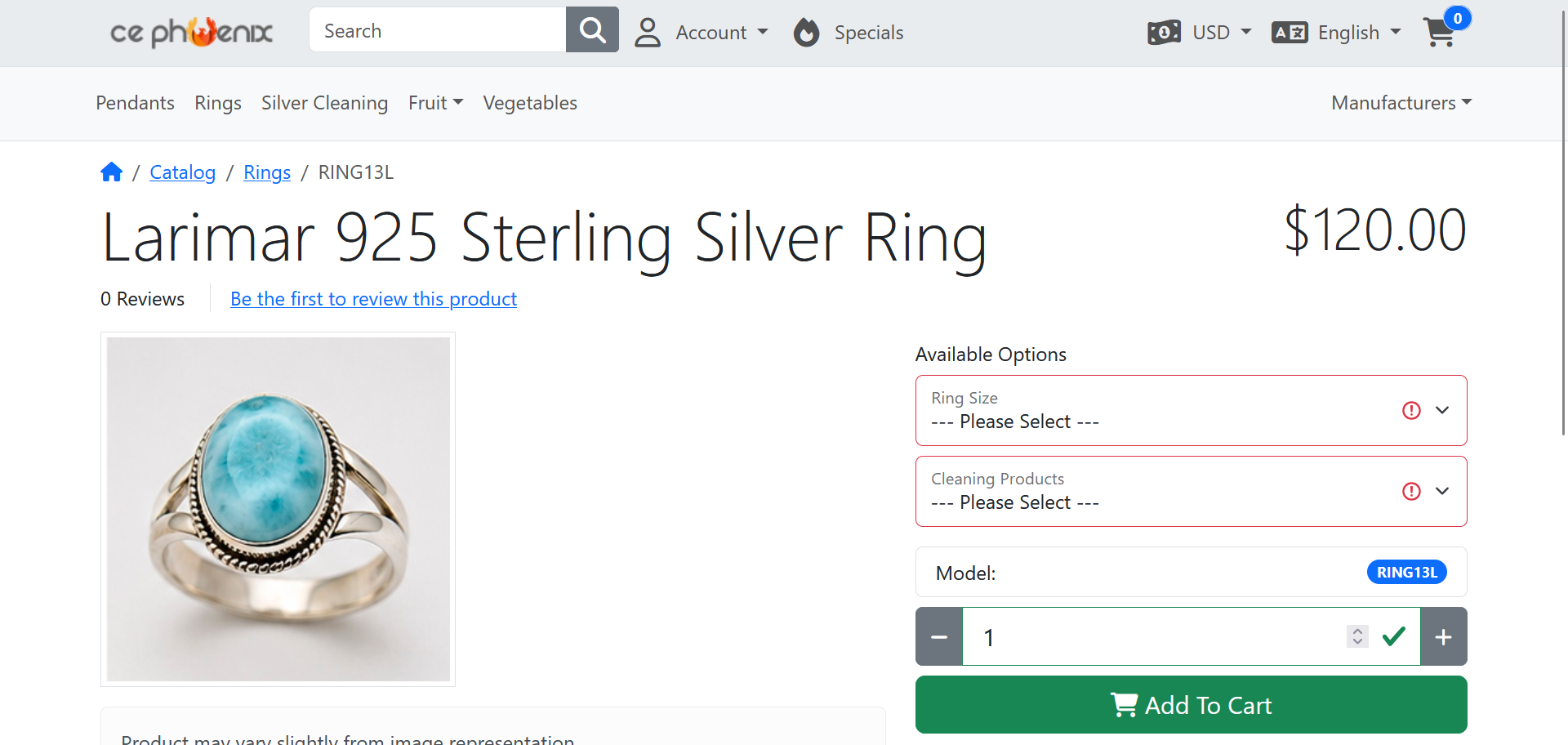Click the Larimar ring product image
1568x745 pixels.
tap(278, 509)
